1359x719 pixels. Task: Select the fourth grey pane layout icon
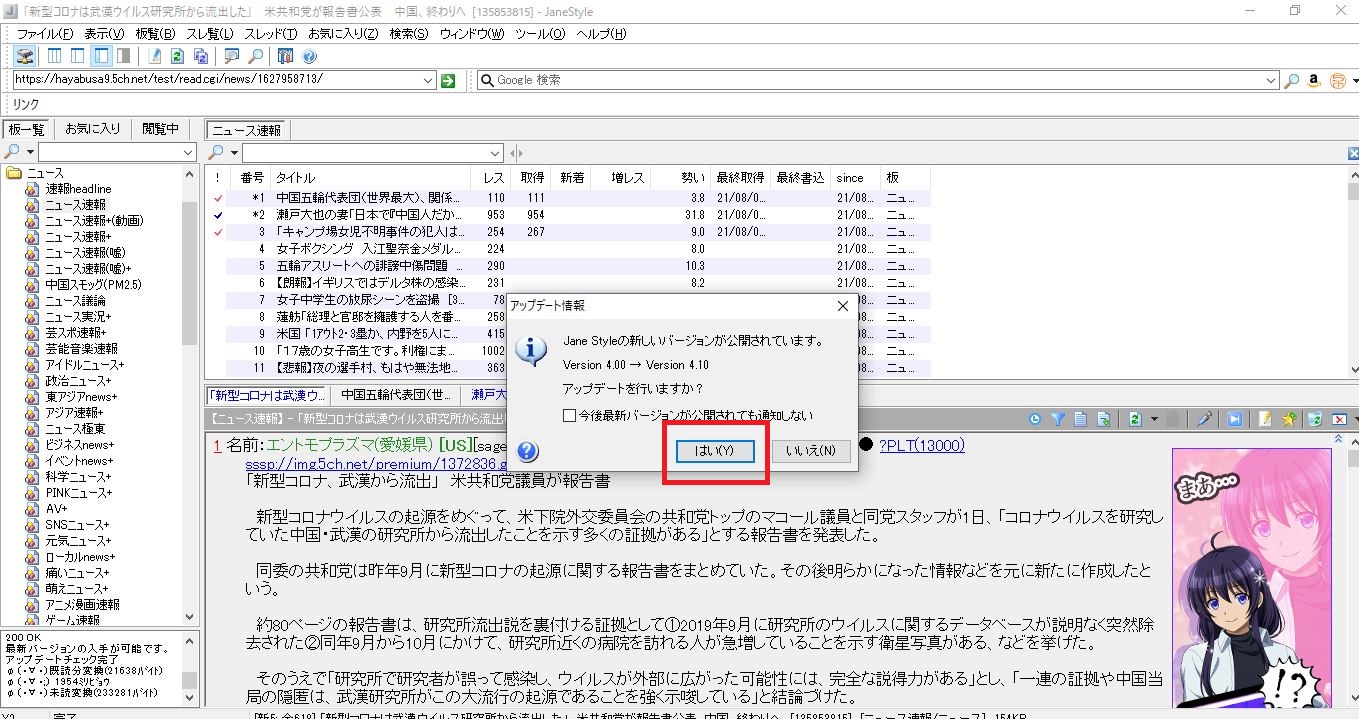pos(123,55)
